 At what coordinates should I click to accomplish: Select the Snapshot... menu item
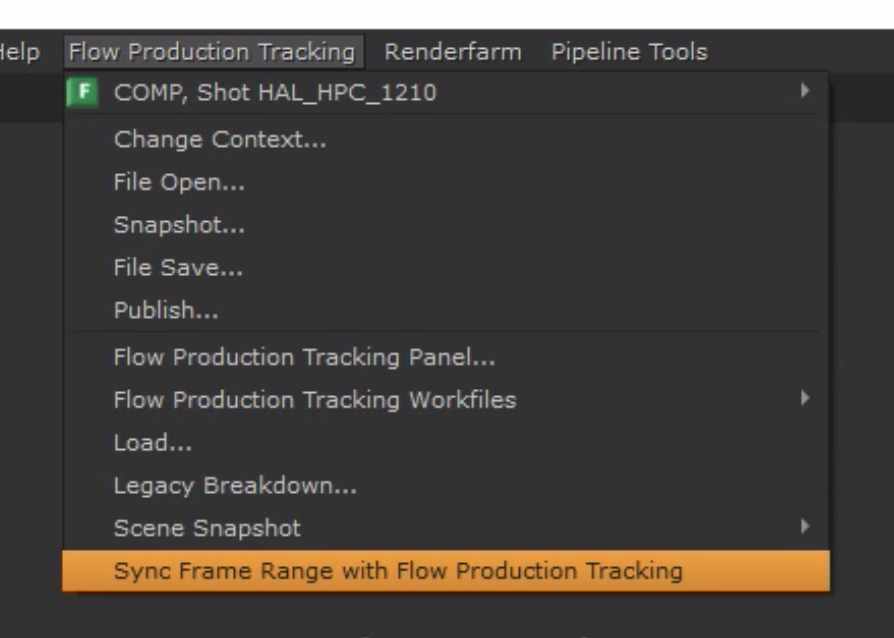[179, 225]
